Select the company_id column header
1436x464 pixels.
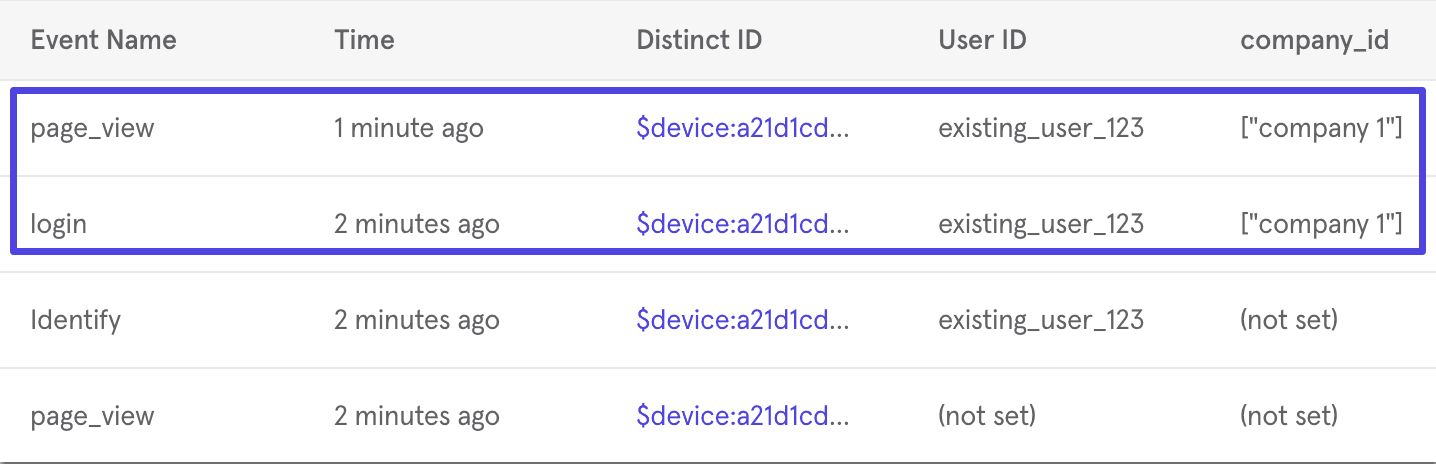coord(1314,40)
